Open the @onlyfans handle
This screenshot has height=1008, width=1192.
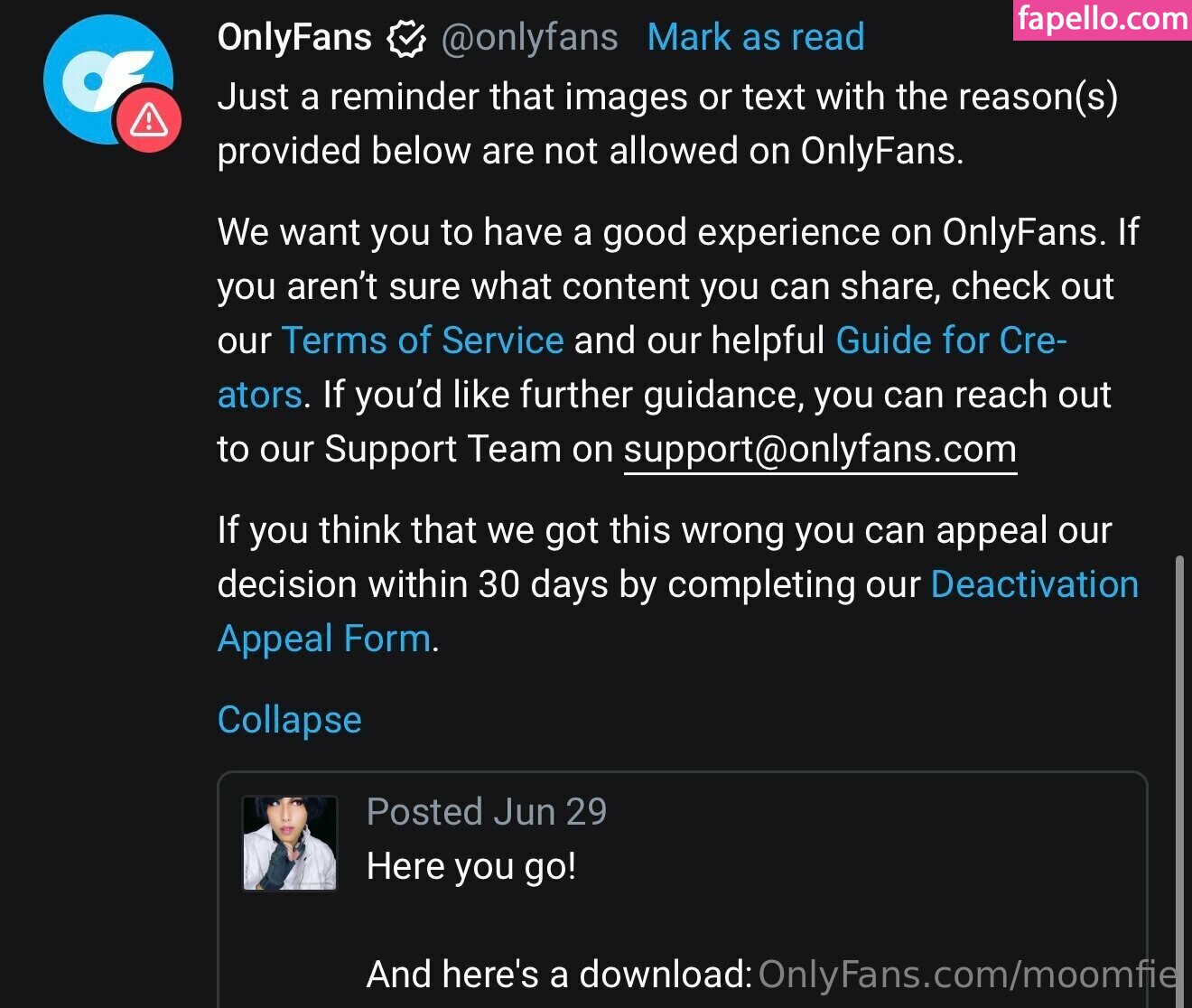point(530,38)
